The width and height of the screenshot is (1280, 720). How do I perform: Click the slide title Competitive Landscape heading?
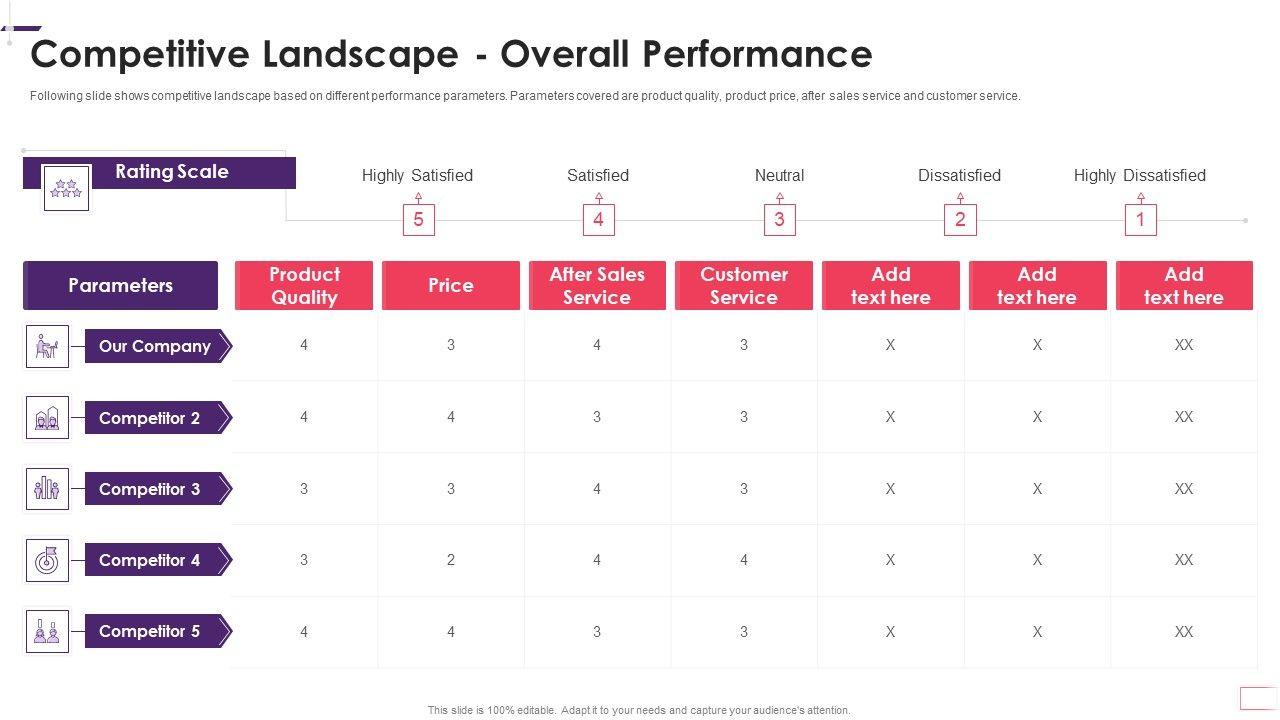pyautogui.click(x=451, y=54)
